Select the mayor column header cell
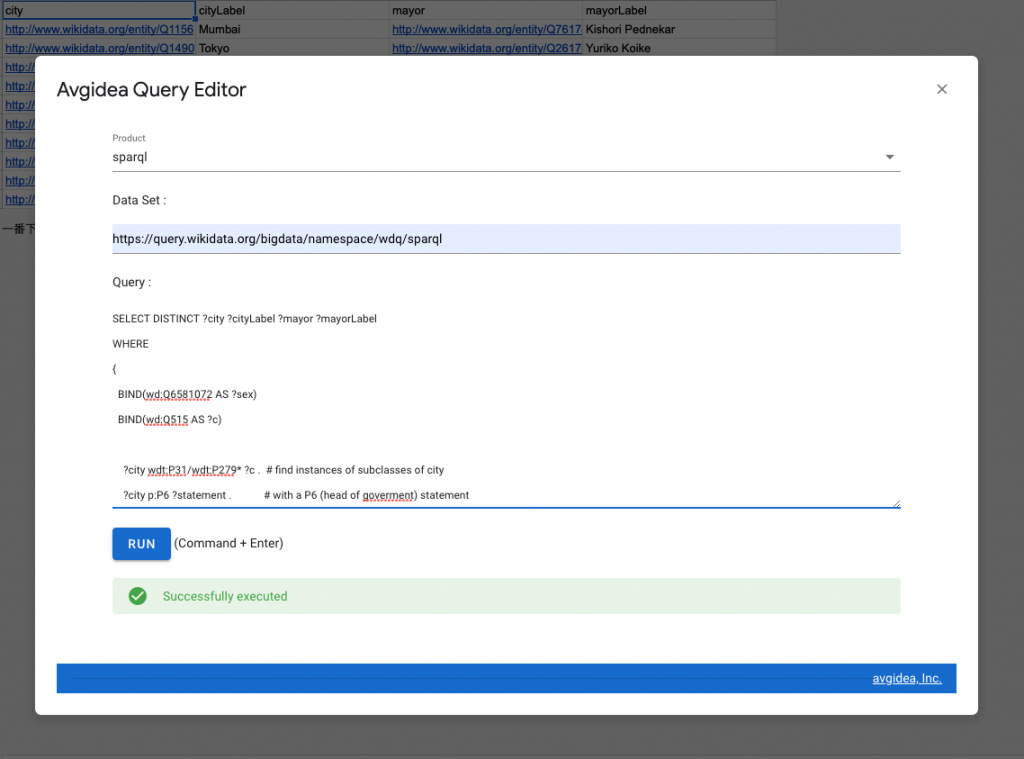Viewport: 1024px width, 759px height. pos(486,11)
